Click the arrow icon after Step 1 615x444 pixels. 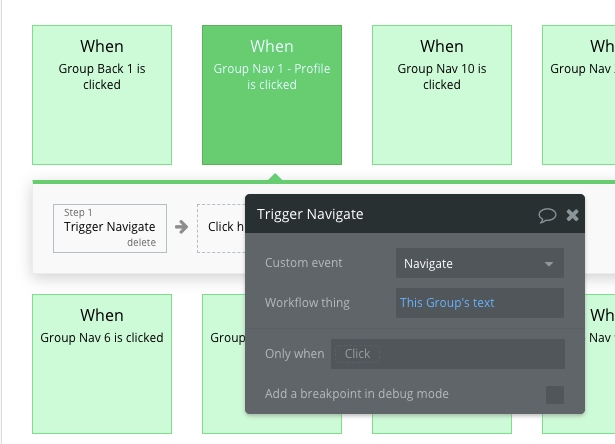(181, 227)
